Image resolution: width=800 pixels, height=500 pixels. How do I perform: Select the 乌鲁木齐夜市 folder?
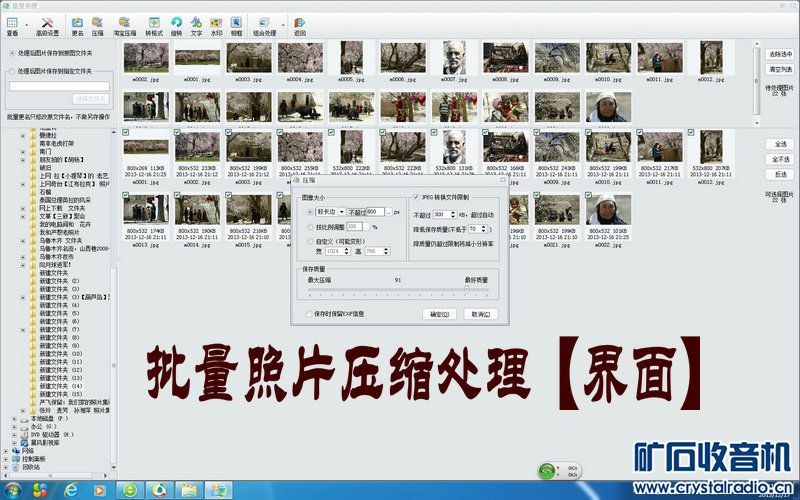57,257
